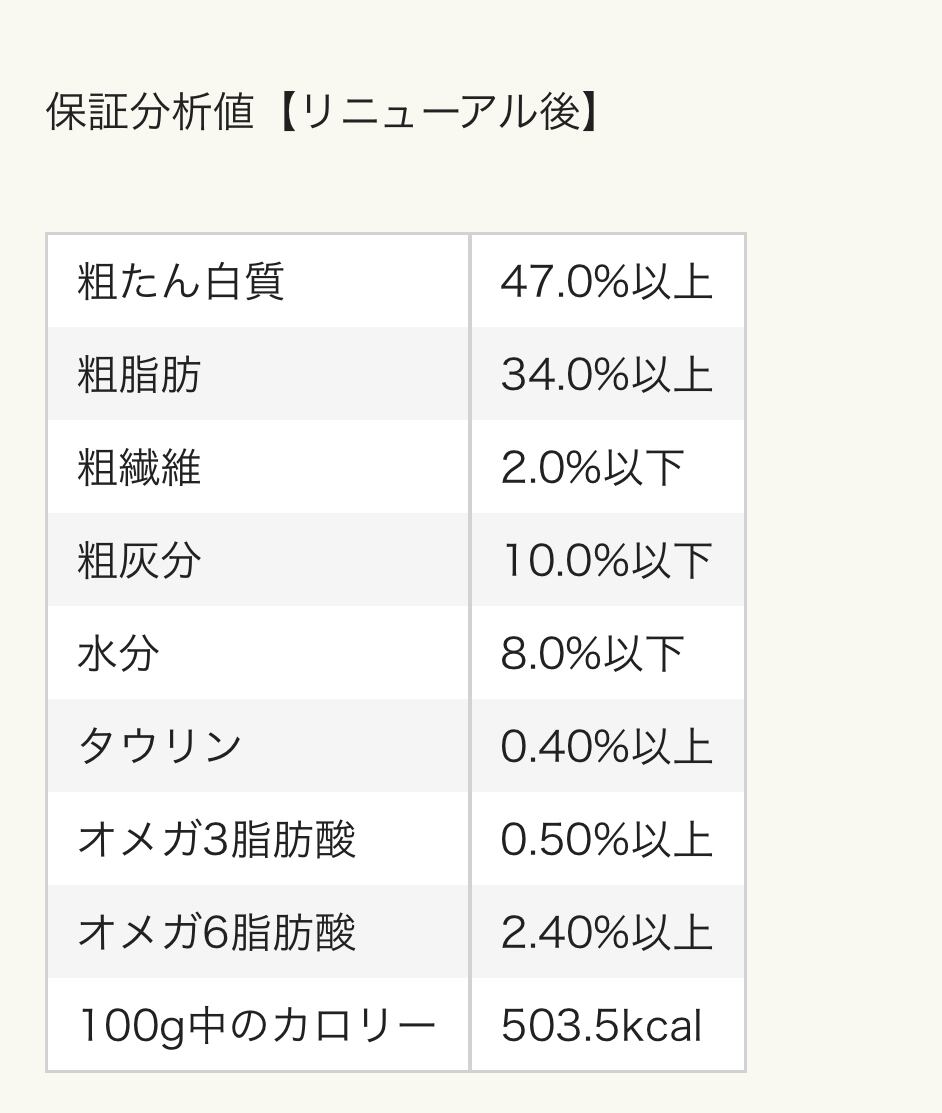The height and width of the screenshot is (1113, 942).
Task: Click the 34.0%以上 value
Action: (606, 374)
